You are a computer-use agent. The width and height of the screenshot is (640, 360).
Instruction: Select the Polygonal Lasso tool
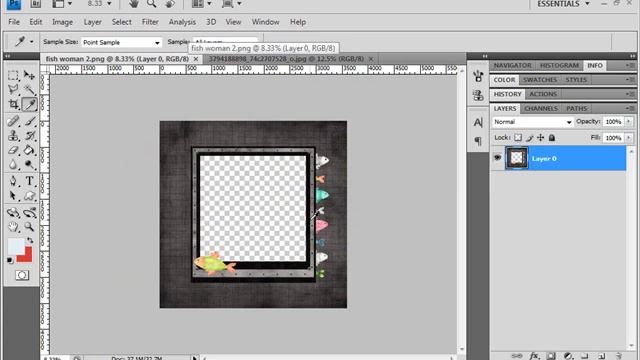pyautogui.click(x=13, y=89)
